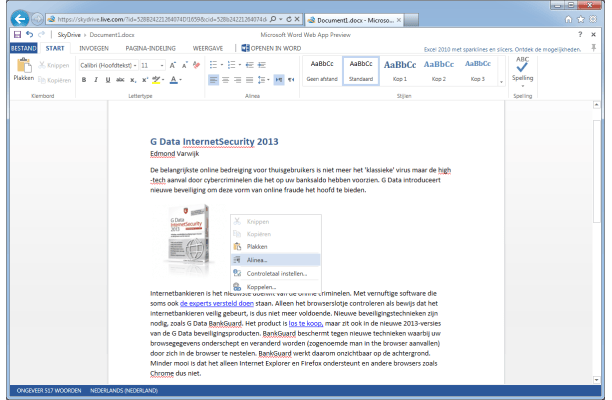This screenshot has width=612, height=400.
Task: Switch to the PAGINA-INDELING ribbon tab
Action: click(x=151, y=48)
